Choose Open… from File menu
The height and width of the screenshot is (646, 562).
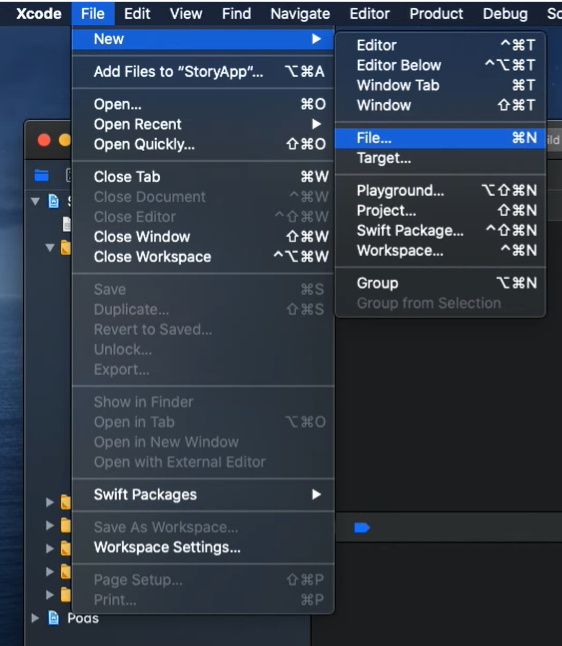click(x=203, y=104)
